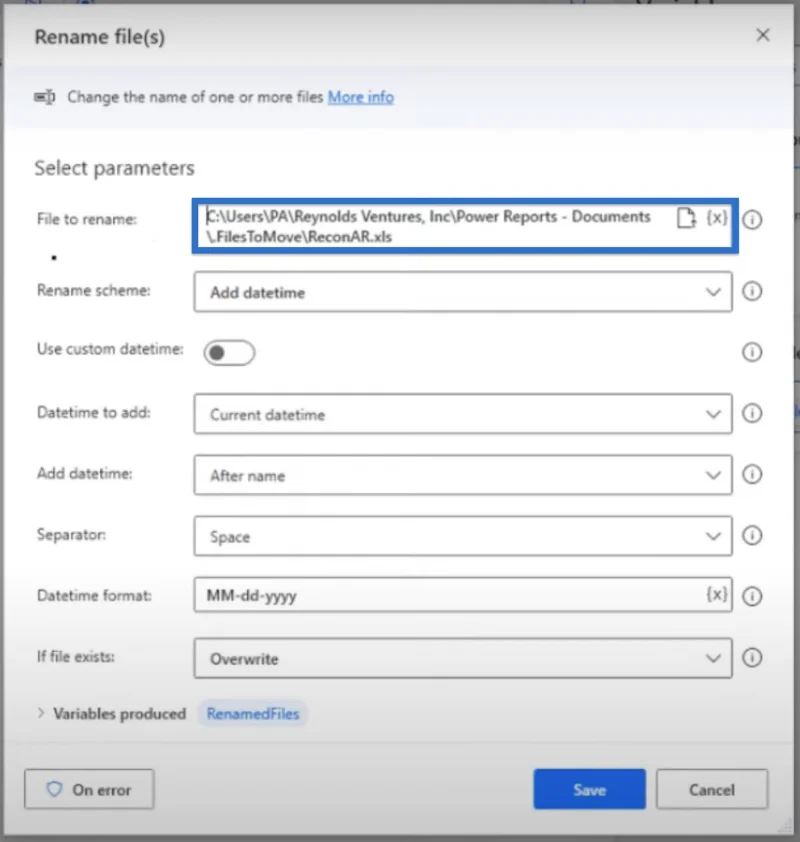
Task: Show info for Rename scheme
Action: pos(752,291)
